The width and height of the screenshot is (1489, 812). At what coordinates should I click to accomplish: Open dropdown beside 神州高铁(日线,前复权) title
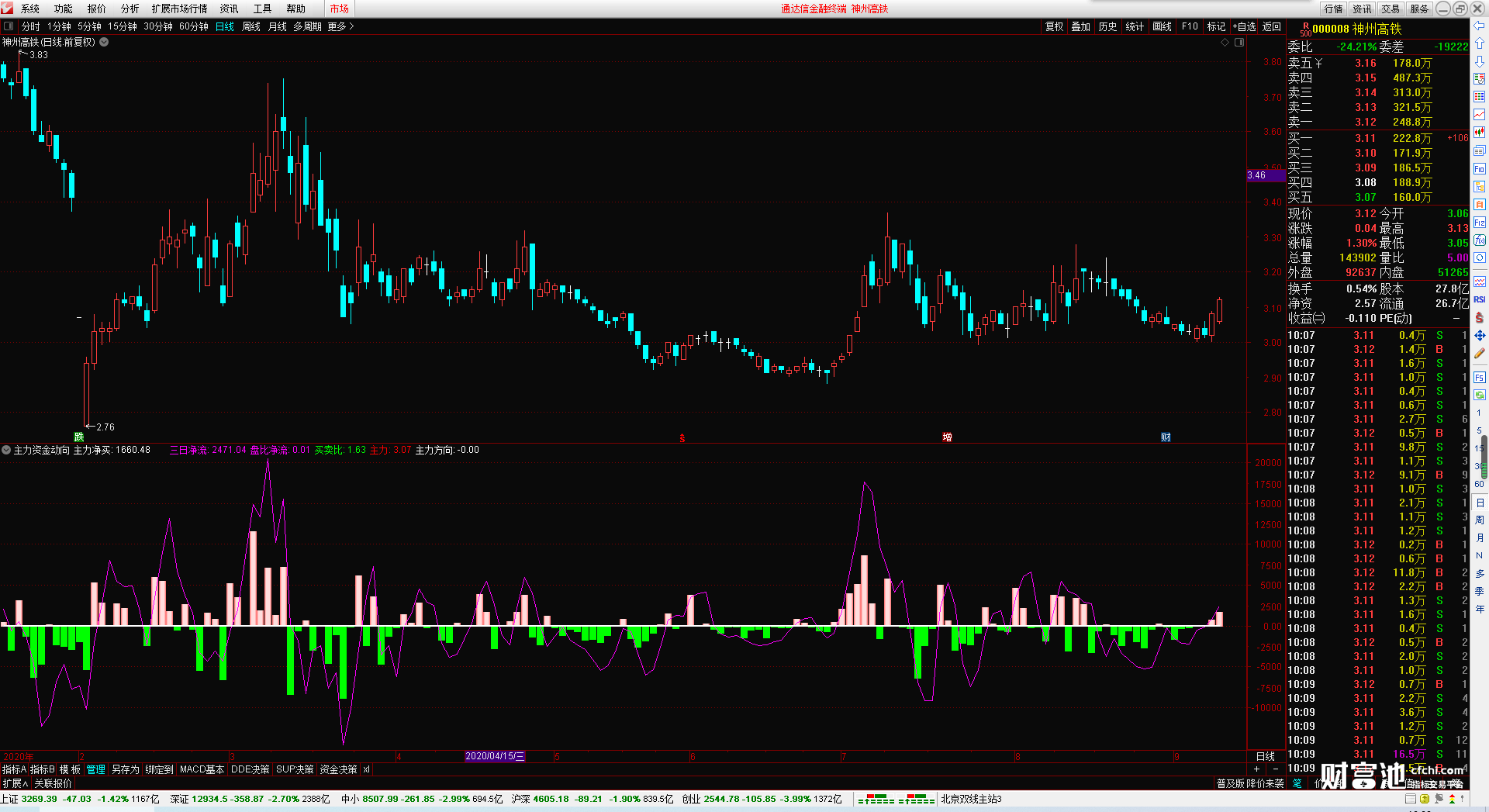[x=104, y=42]
